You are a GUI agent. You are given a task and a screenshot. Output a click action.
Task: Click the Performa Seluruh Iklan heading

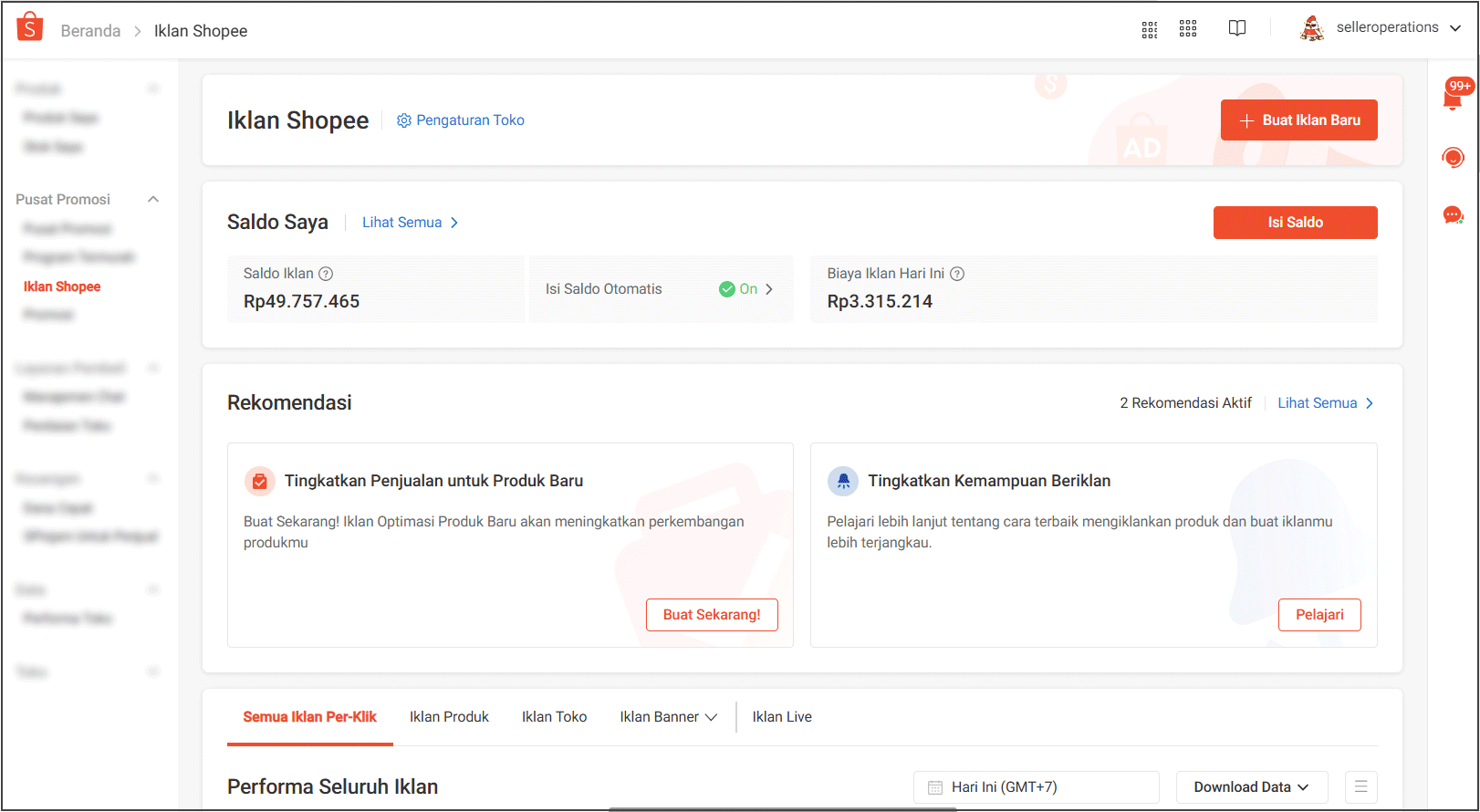click(333, 786)
